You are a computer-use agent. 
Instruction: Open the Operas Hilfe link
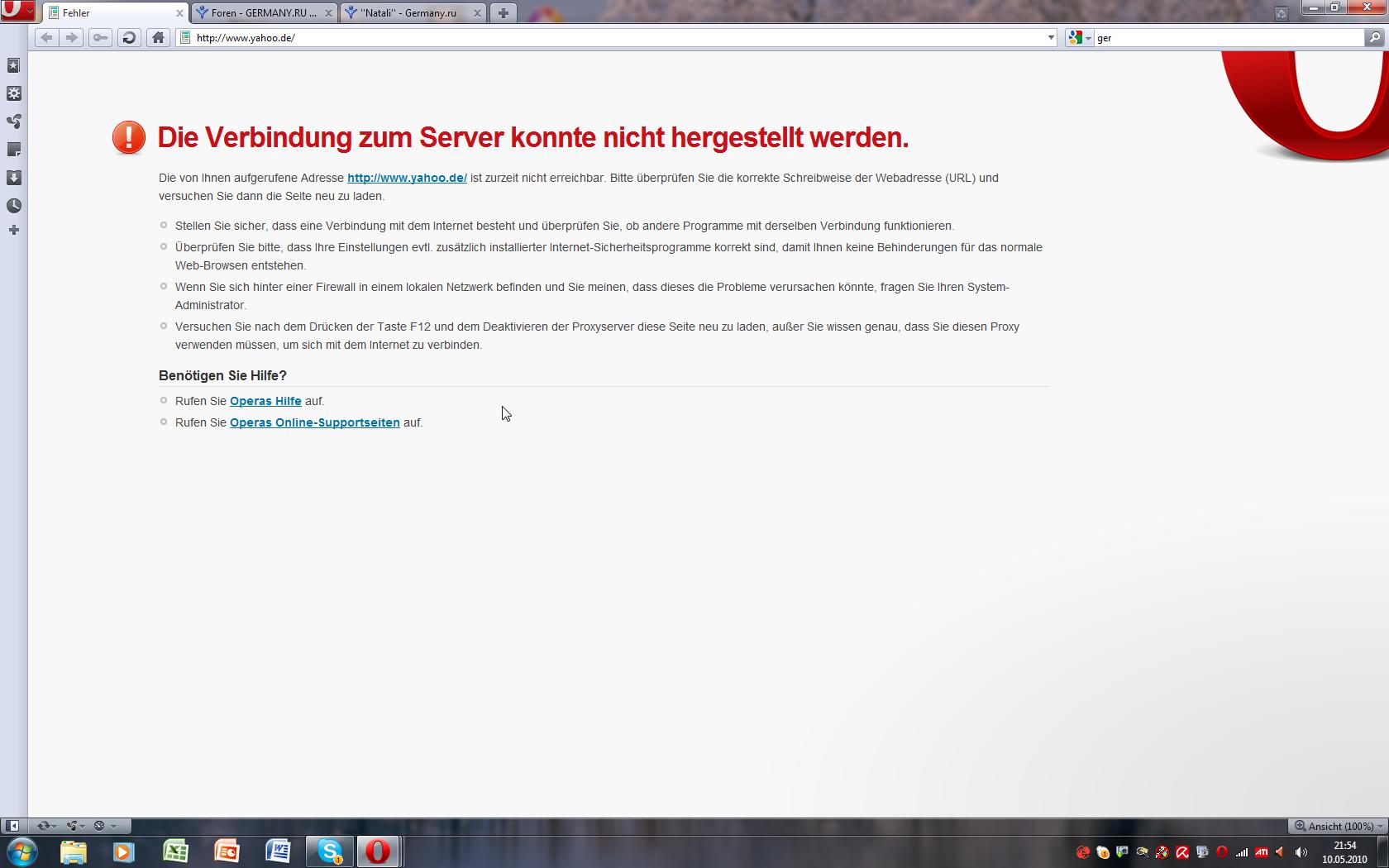pos(265,401)
